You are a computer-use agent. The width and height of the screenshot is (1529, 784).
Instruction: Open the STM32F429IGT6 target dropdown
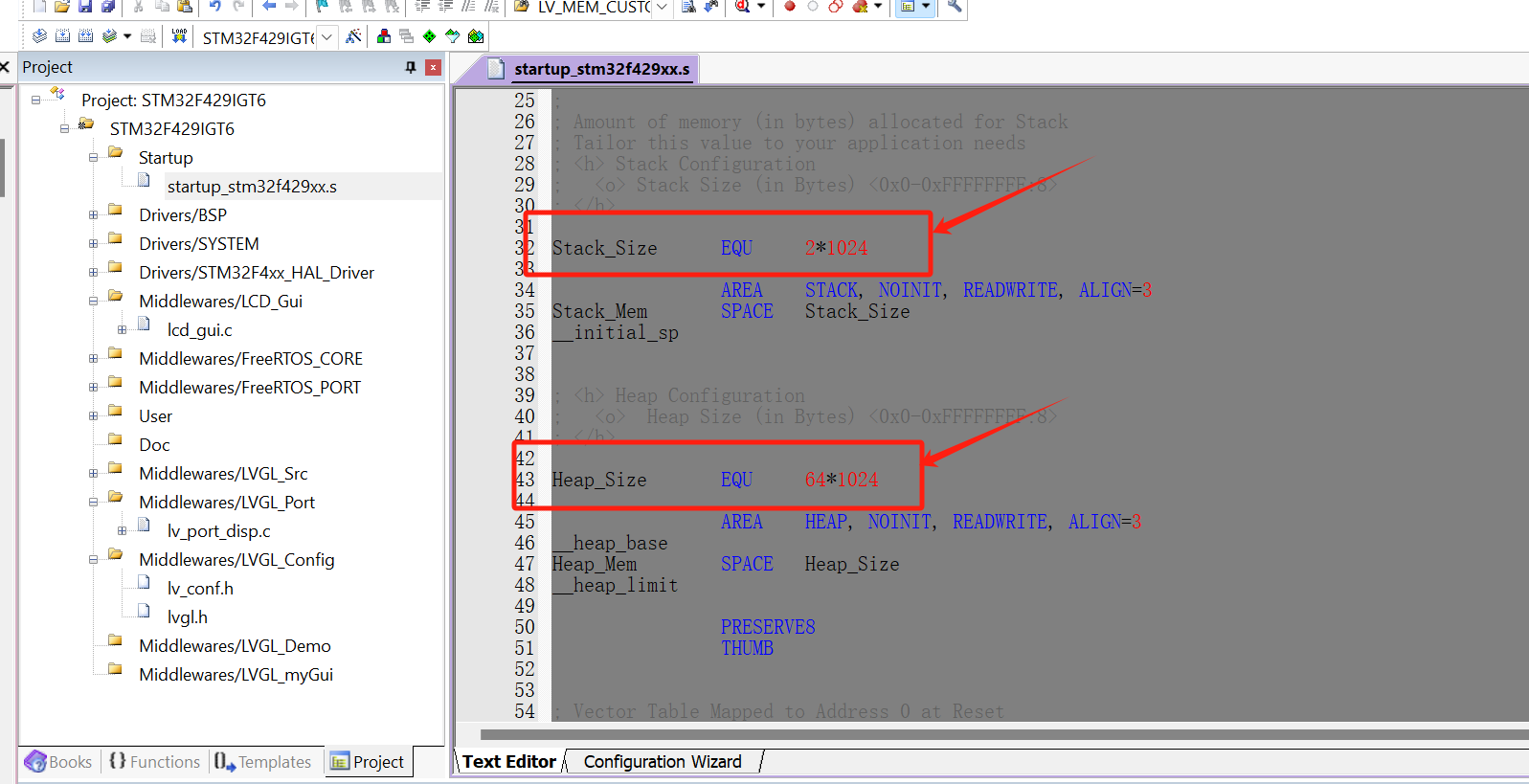point(326,37)
